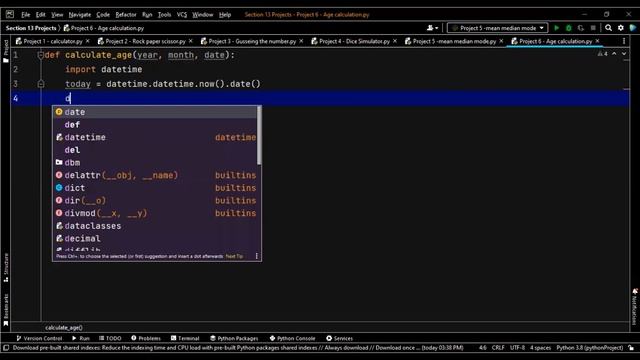Open completion popup three-dots options
The height and width of the screenshot is (360, 640).
pos(256,256)
